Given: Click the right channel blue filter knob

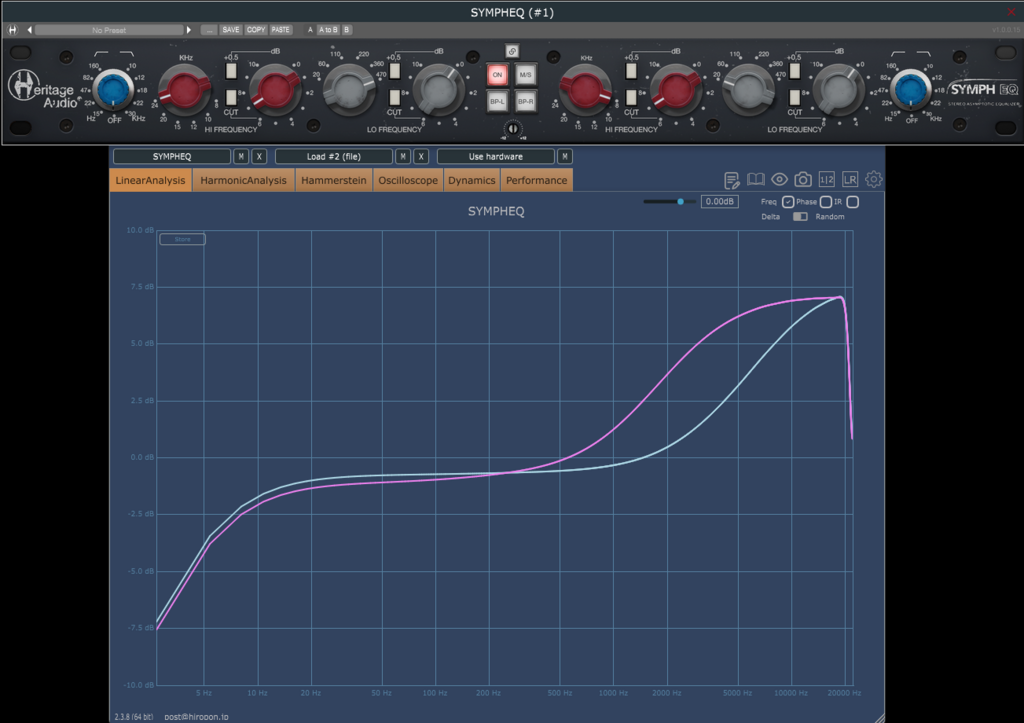Looking at the screenshot, I should [911, 89].
